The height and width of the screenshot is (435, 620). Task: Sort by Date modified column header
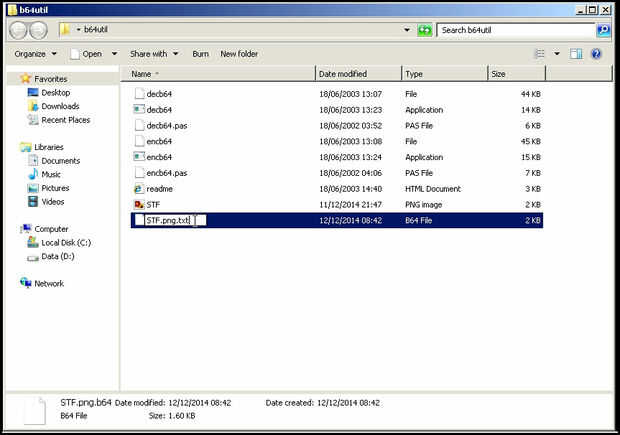pos(359,74)
